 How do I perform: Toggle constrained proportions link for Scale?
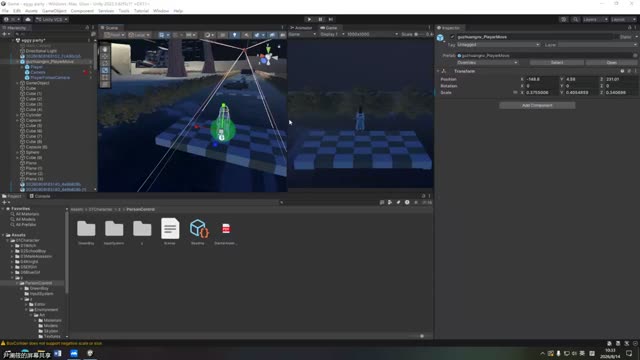pos(515,93)
